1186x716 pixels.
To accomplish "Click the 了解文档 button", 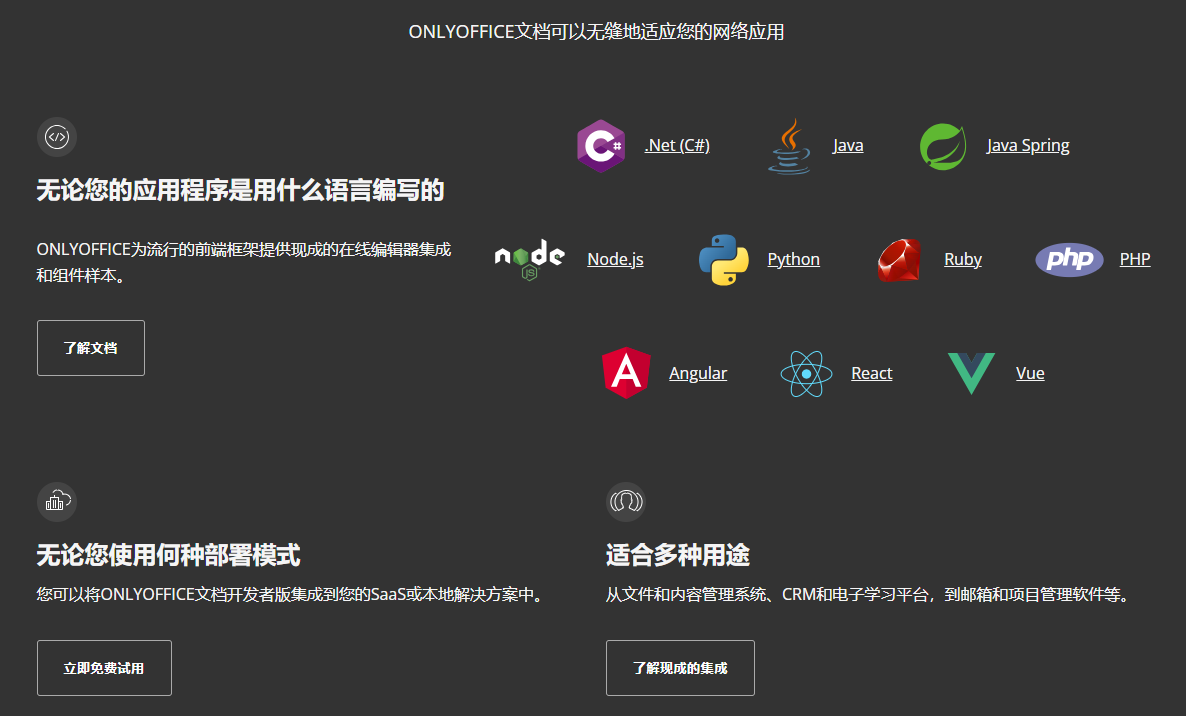I will coord(91,348).
